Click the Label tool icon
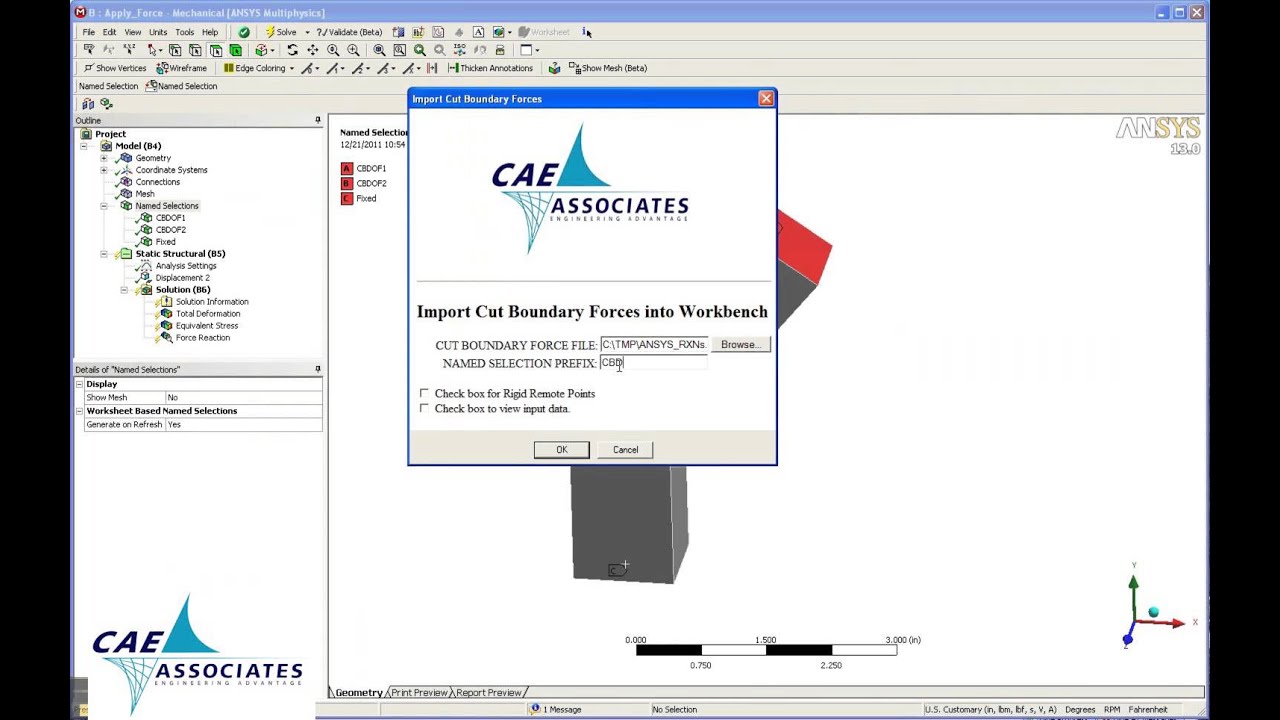 pos(89,50)
